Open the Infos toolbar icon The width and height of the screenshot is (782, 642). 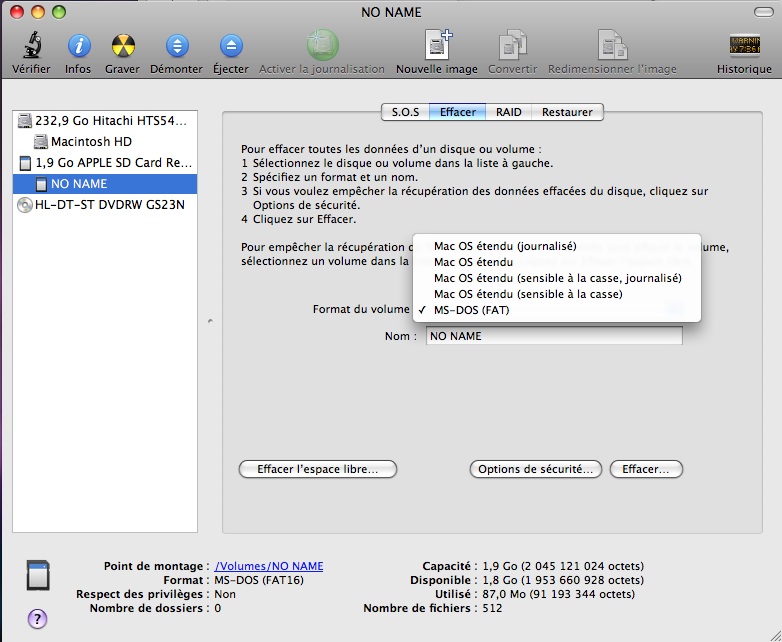point(78,46)
